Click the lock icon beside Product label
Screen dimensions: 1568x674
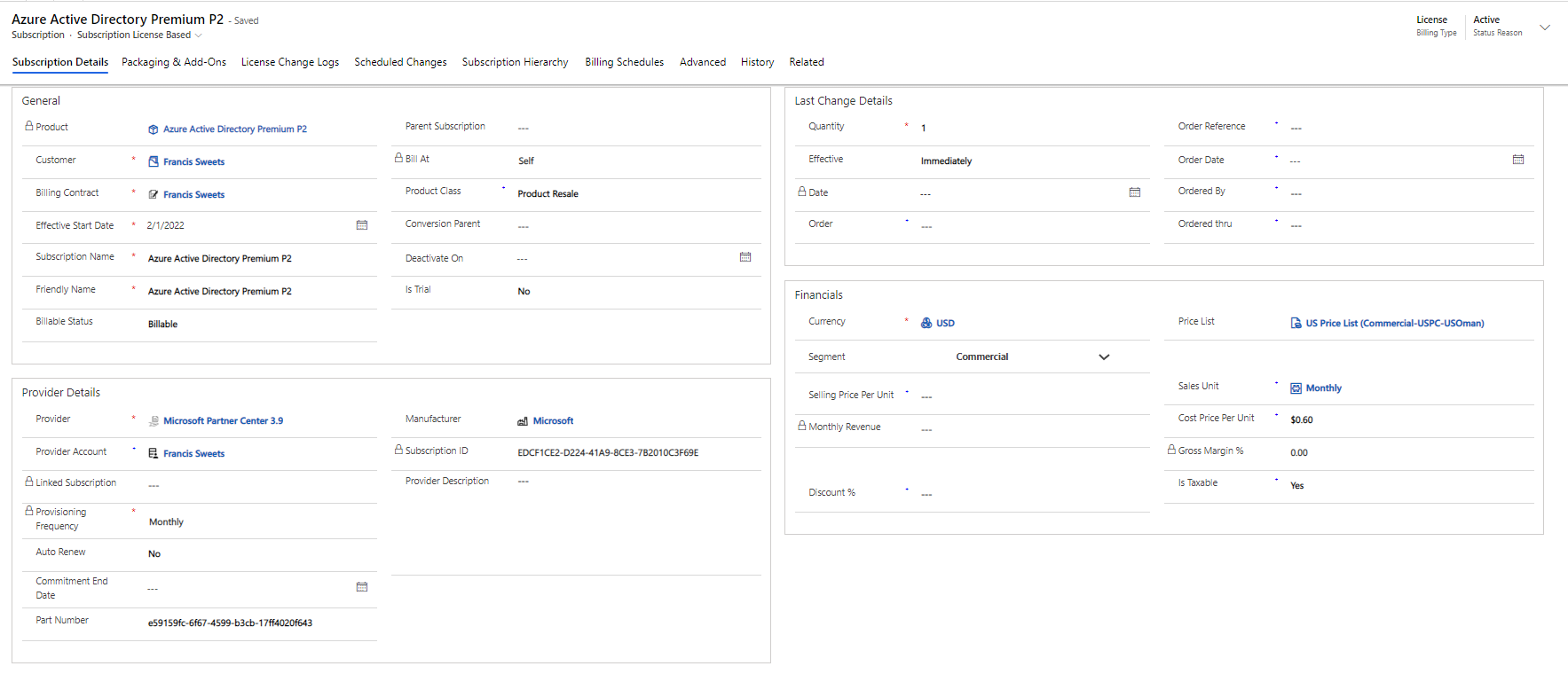pyautogui.click(x=29, y=127)
